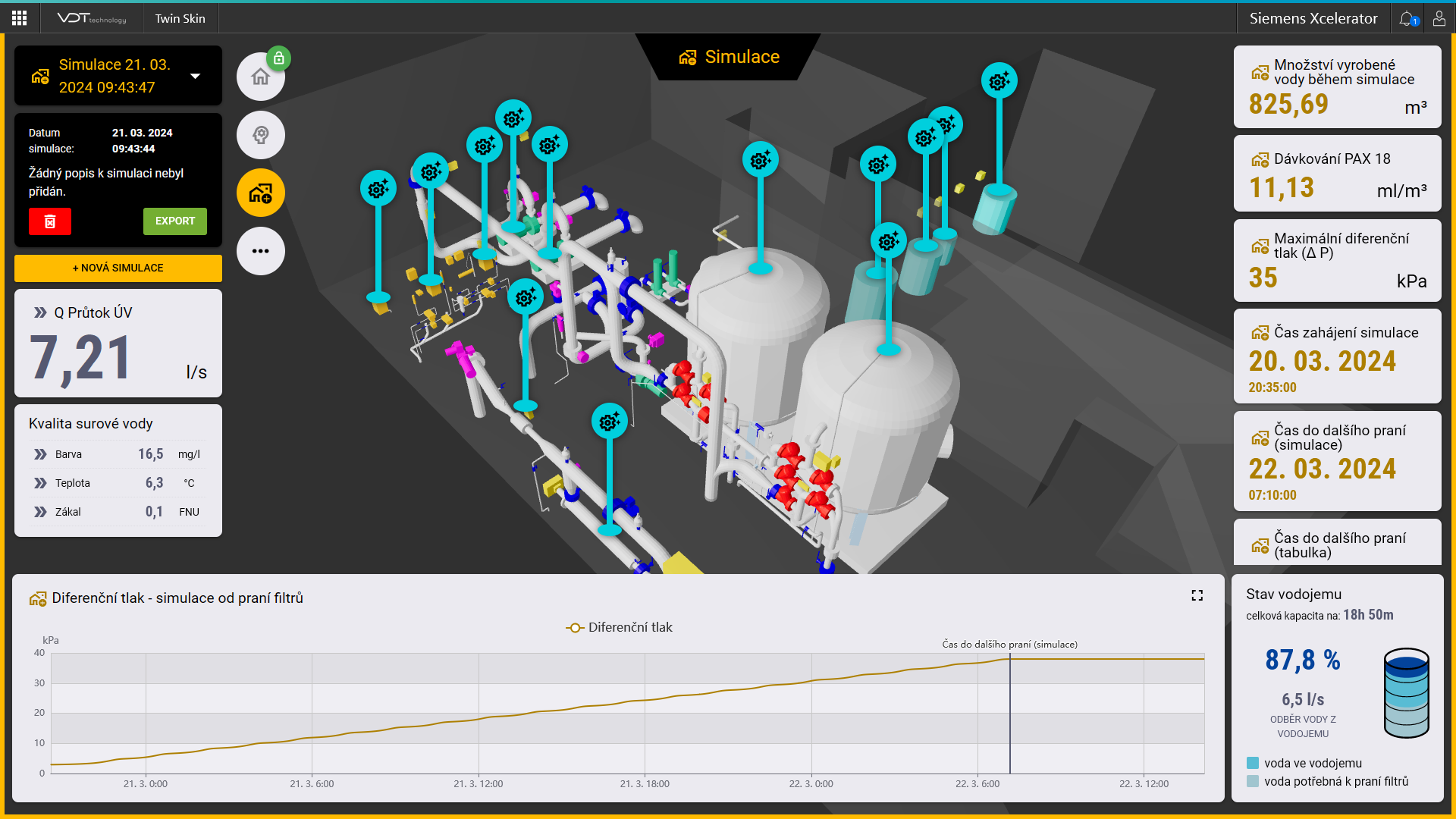Click the home view round button

260,77
